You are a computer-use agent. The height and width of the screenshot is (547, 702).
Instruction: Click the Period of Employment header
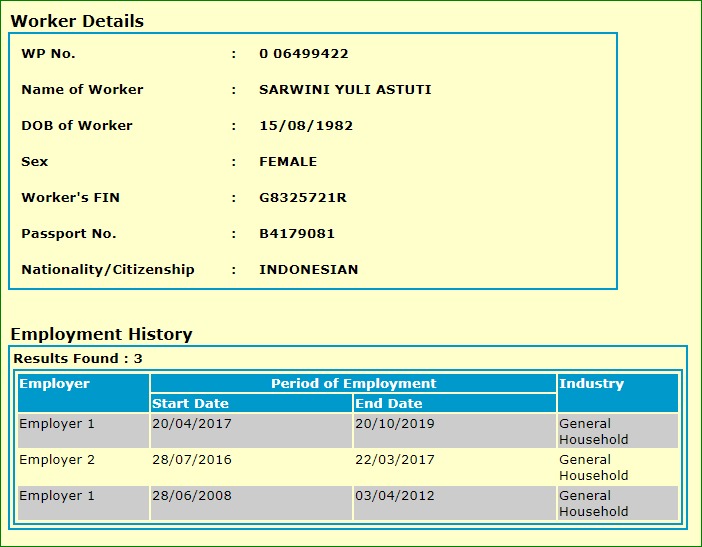pyautogui.click(x=353, y=384)
